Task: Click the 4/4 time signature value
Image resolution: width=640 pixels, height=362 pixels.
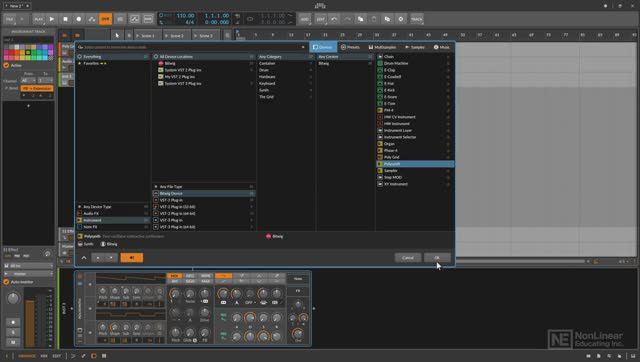Action: 189,22
